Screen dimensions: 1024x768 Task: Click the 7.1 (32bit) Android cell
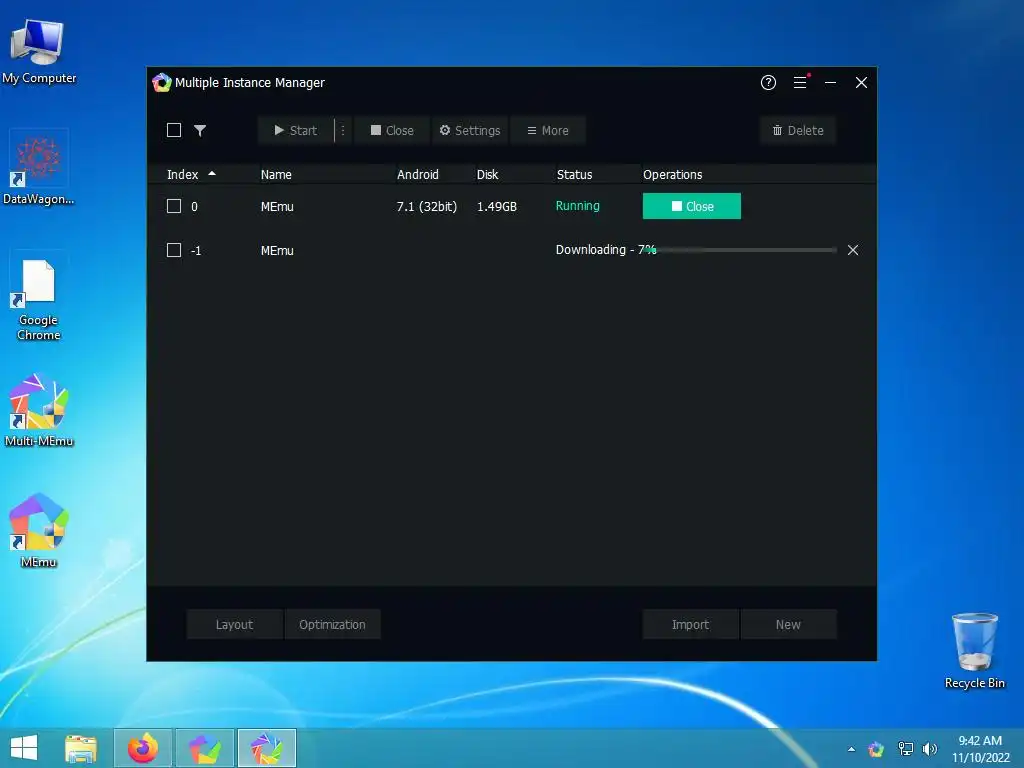click(x=426, y=206)
